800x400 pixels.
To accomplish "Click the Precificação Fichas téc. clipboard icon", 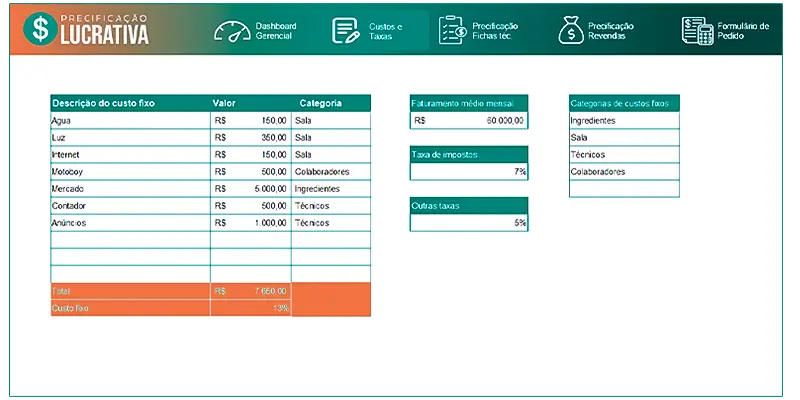I will point(453,30).
